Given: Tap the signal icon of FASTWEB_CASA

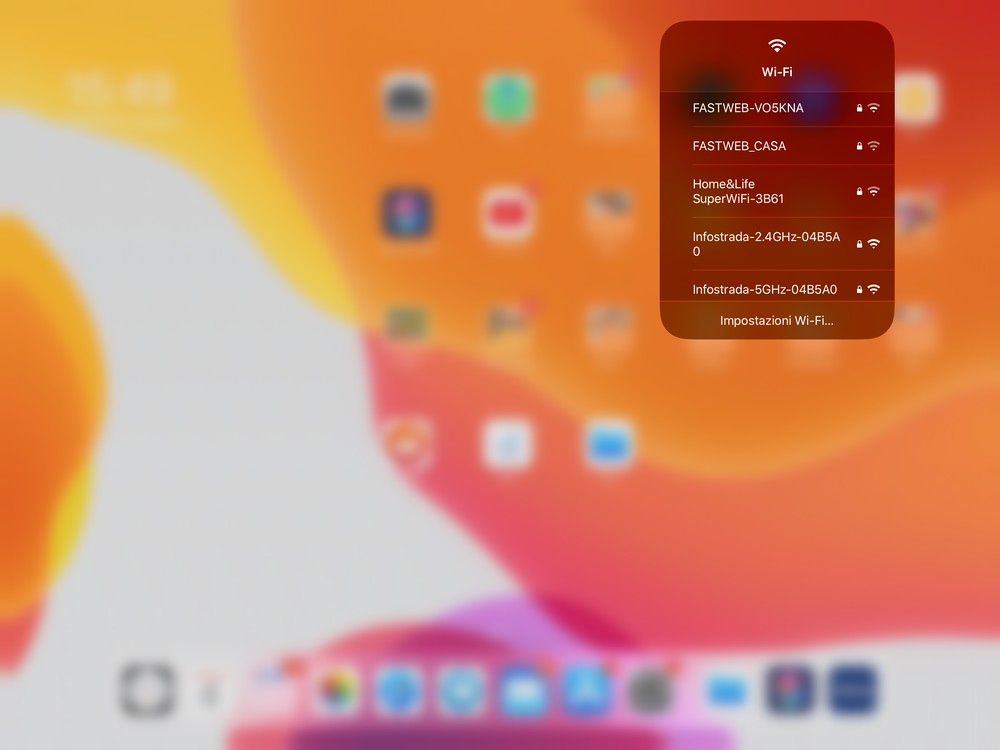Looking at the screenshot, I should (x=874, y=146).
